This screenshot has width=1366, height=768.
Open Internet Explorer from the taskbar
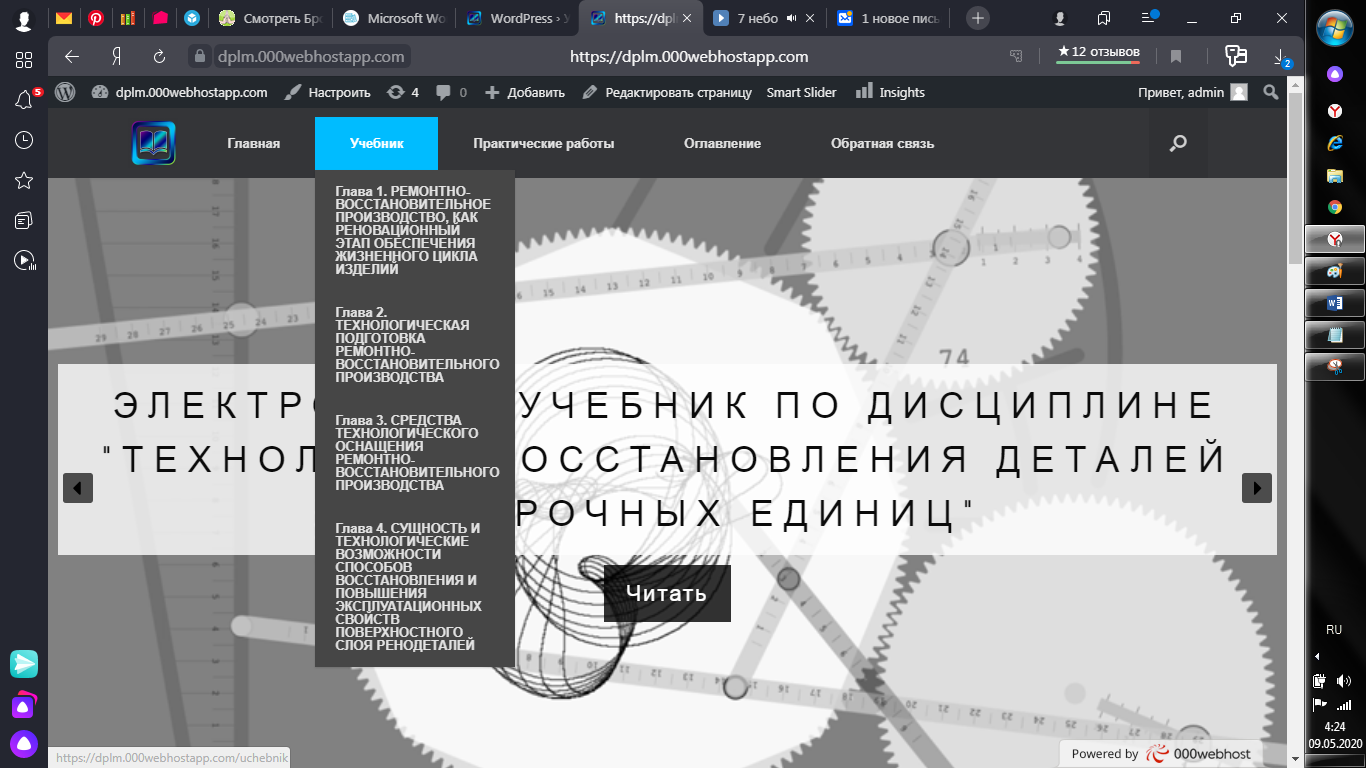click(1334, 143)
